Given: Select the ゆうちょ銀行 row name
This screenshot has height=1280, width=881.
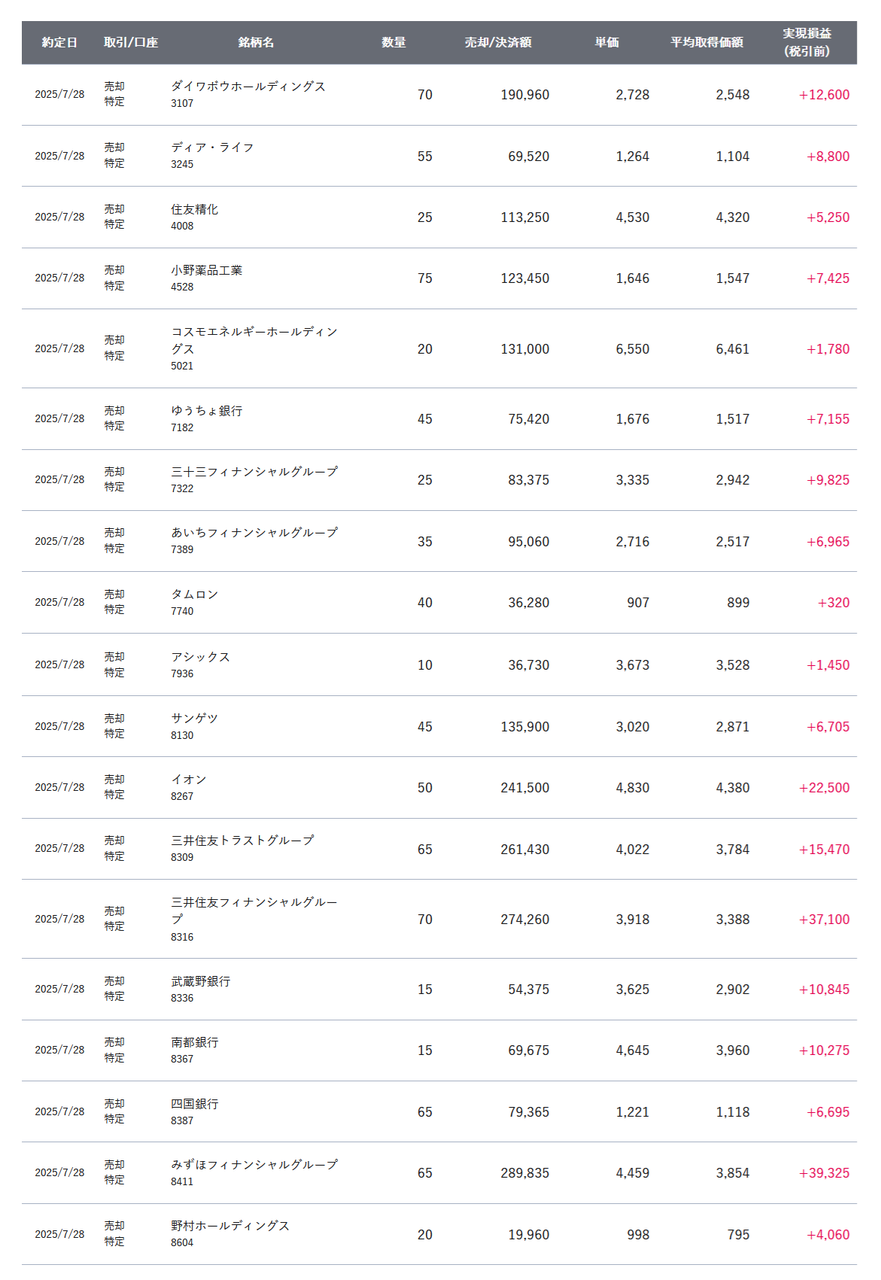Looking at the screenshot, I should [x=206, y=411].
